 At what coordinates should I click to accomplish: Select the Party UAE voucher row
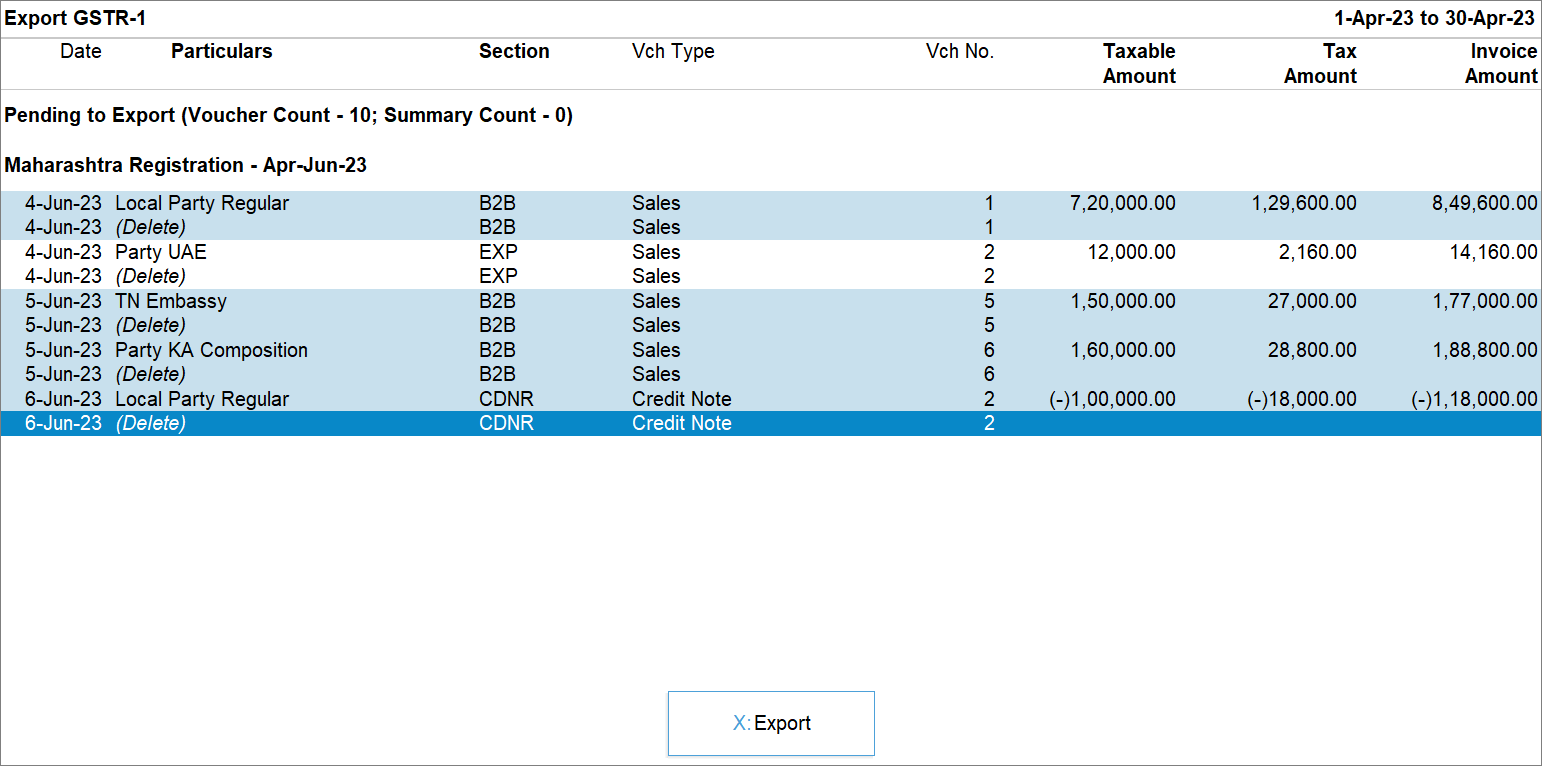771,252
